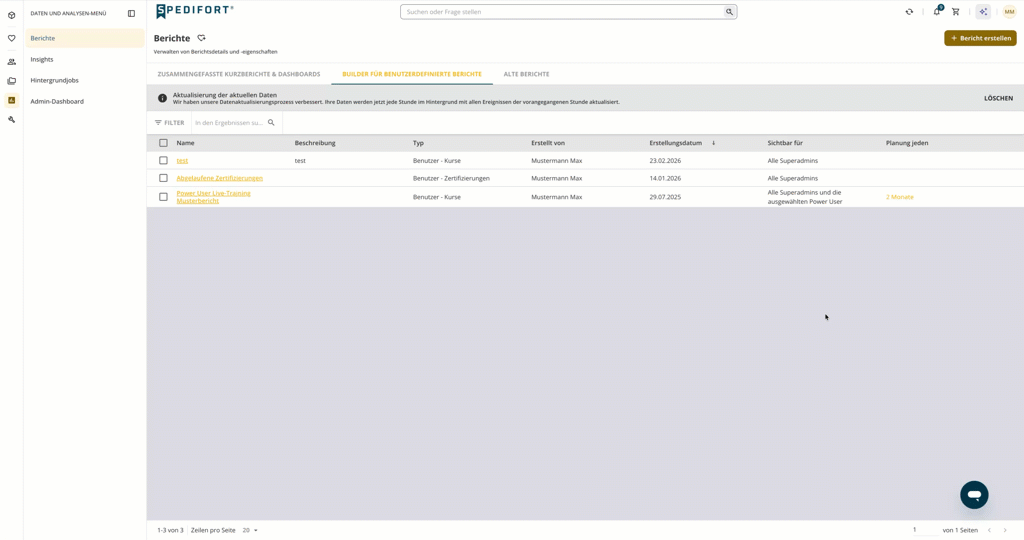Click the refresh sync icon in header
Screen dimensions: 1024x540
909,12
